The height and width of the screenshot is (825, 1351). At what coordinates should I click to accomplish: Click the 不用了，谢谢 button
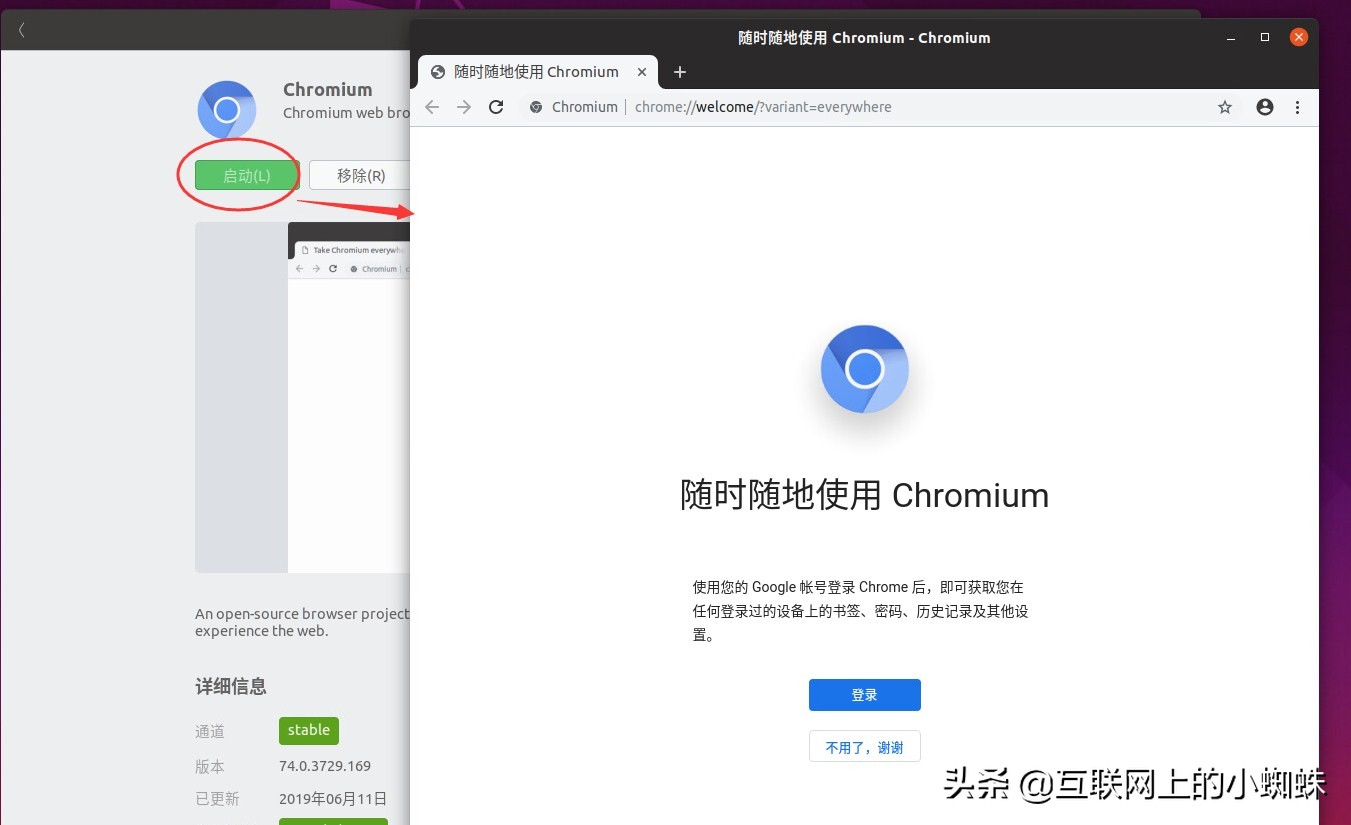coord(865,747)
